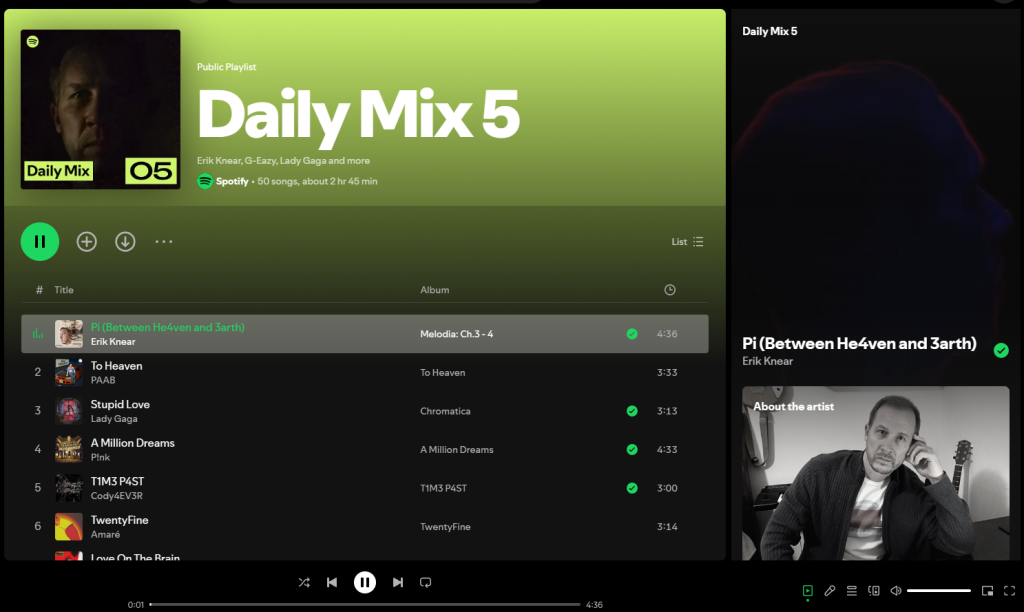Screen dimensions: 1024x612
Task: Select A Million Dreams track title
Action: click(x=133, y=443)
